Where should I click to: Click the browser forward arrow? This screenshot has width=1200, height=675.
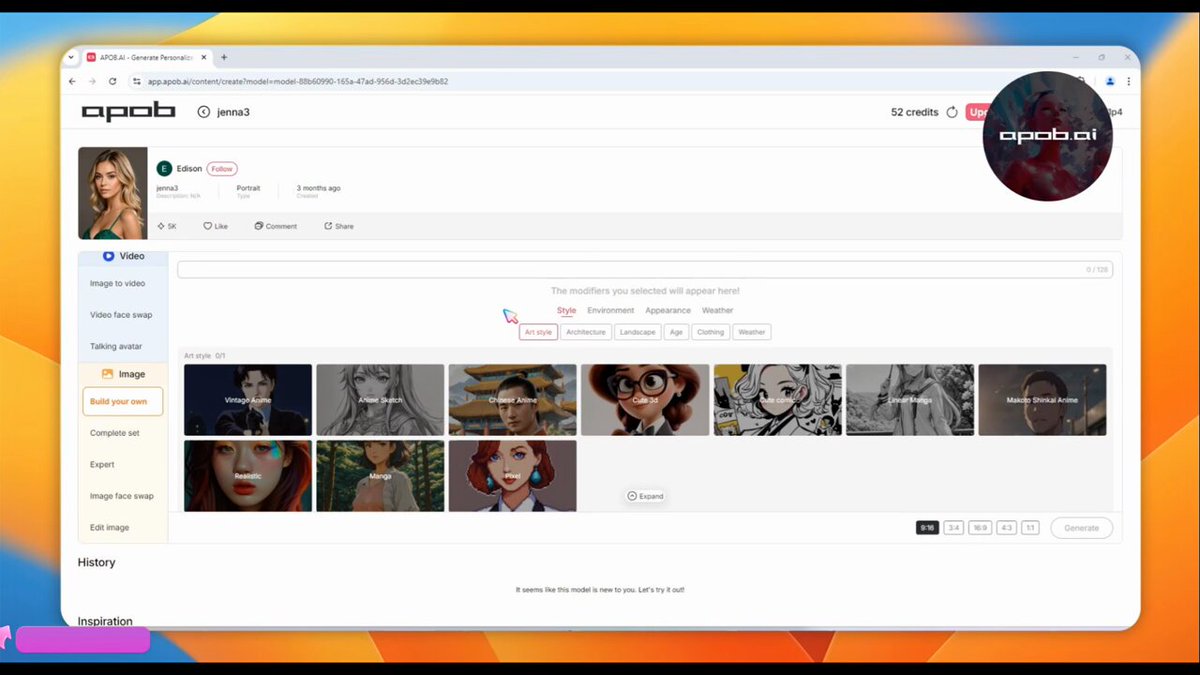click(92, 81)
